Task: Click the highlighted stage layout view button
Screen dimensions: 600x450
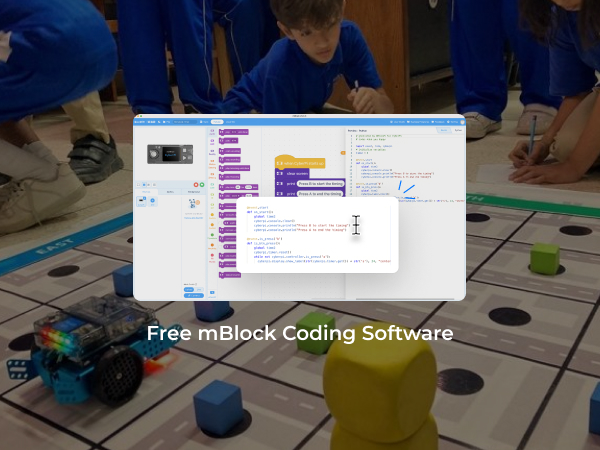Action: tap(144, 184)
